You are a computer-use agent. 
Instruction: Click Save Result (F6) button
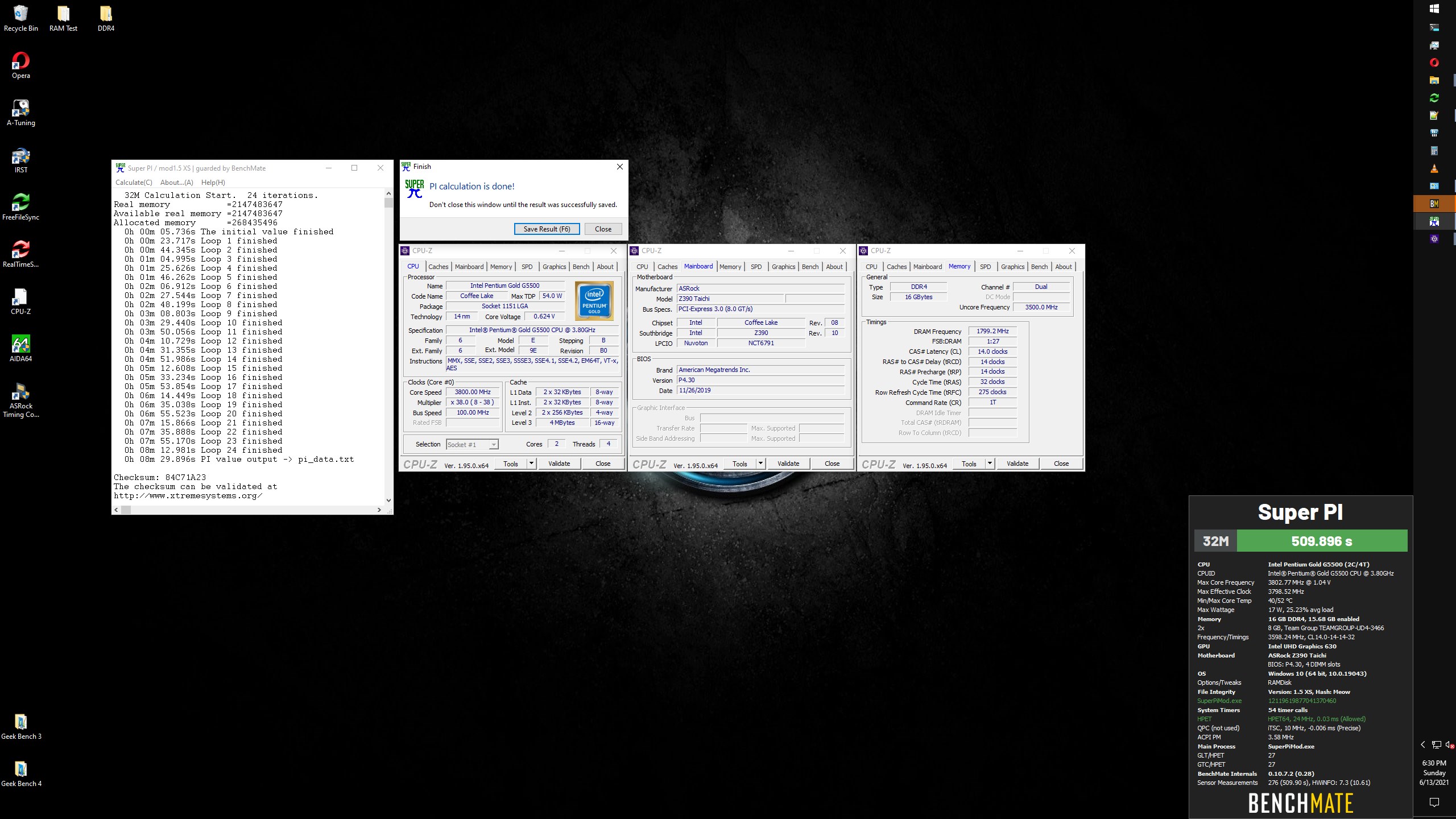(547, 229)
